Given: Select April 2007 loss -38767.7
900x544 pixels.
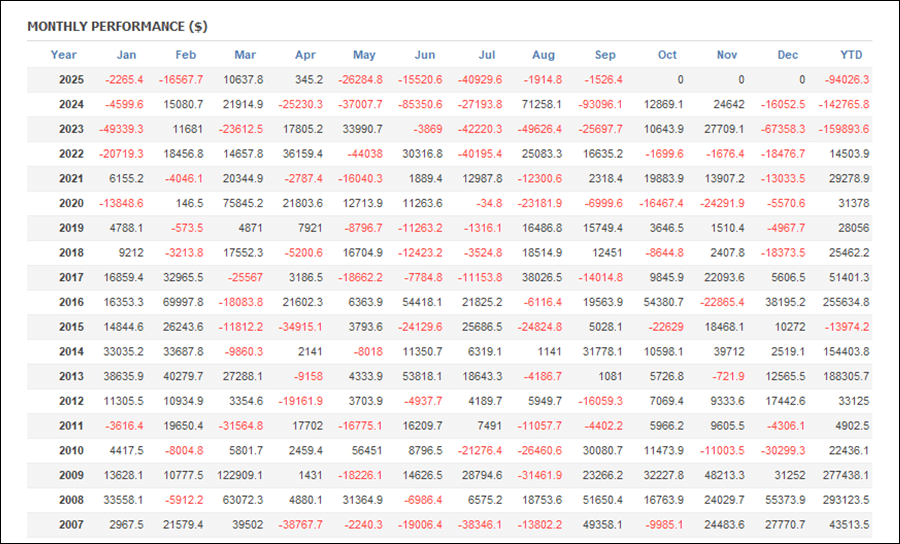Looking at the screenshot, I should tap(301, 525).
